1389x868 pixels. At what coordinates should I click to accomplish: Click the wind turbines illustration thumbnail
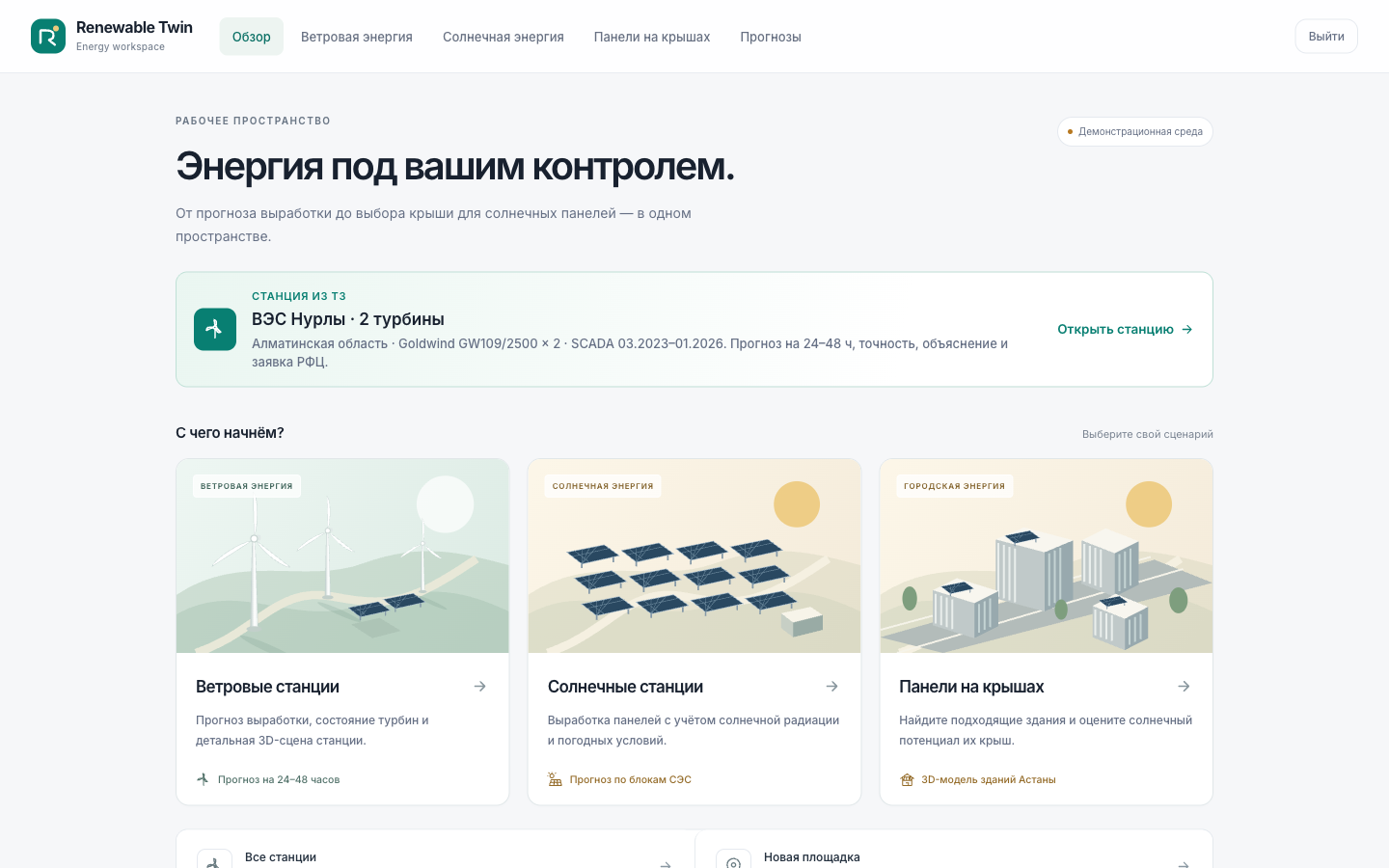coord(342,556)
